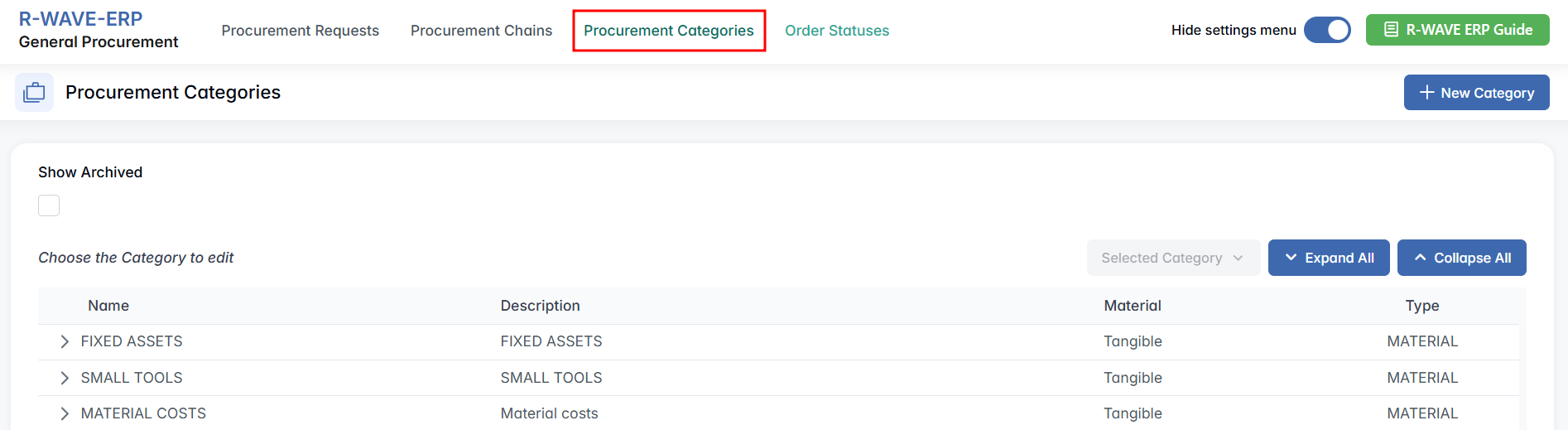Expand the MATERIAL COSTS category row

(x=65, y=413)
